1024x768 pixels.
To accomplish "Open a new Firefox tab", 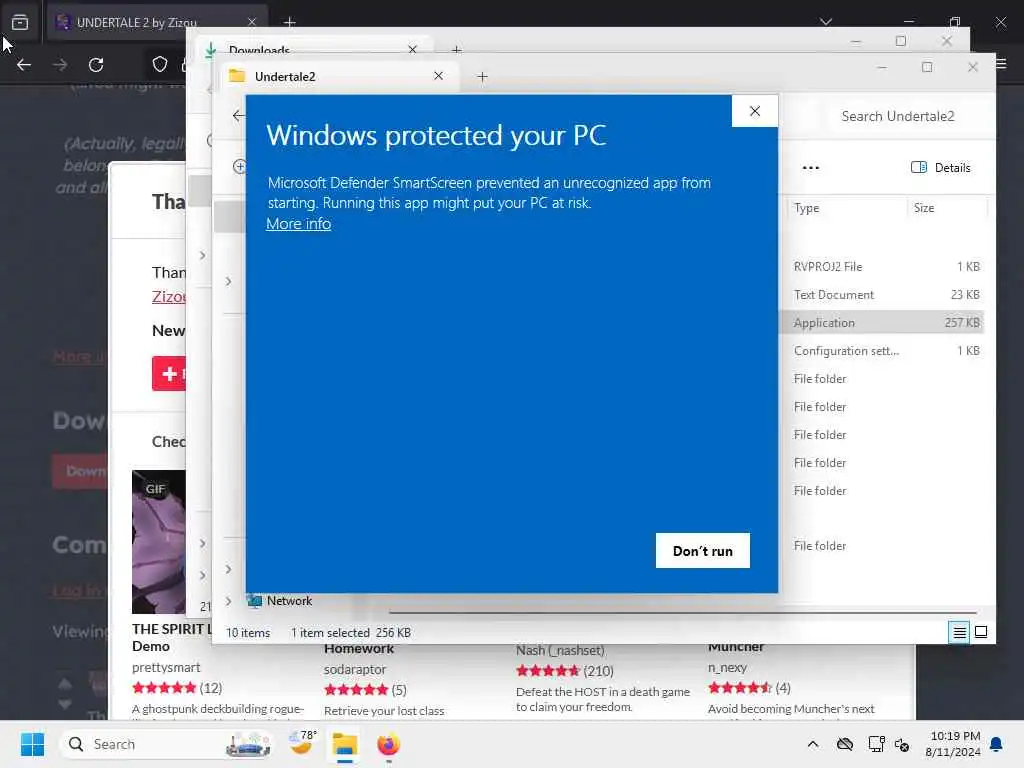I will coord(290,23).
